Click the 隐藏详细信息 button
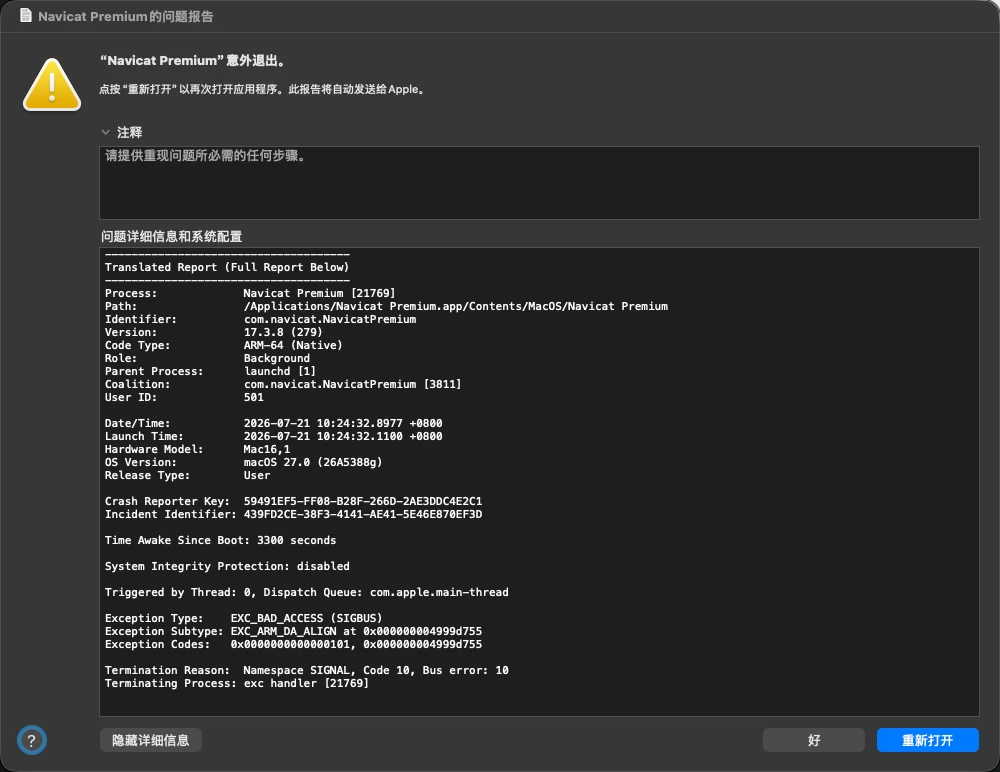Screen dimensions: 1000x772 (x=151, y=740)
